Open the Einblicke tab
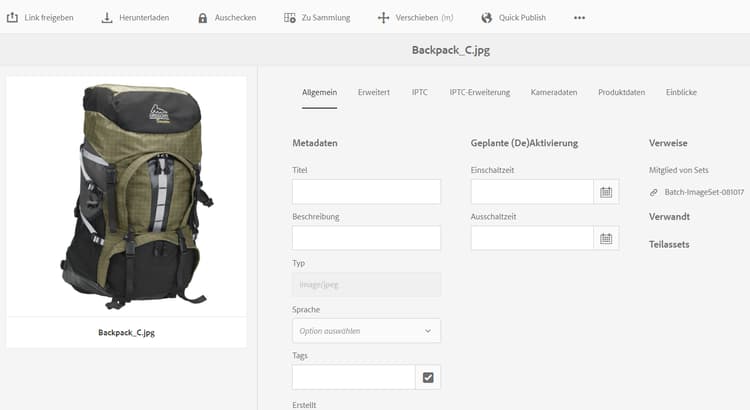 [x=681, y=92]
